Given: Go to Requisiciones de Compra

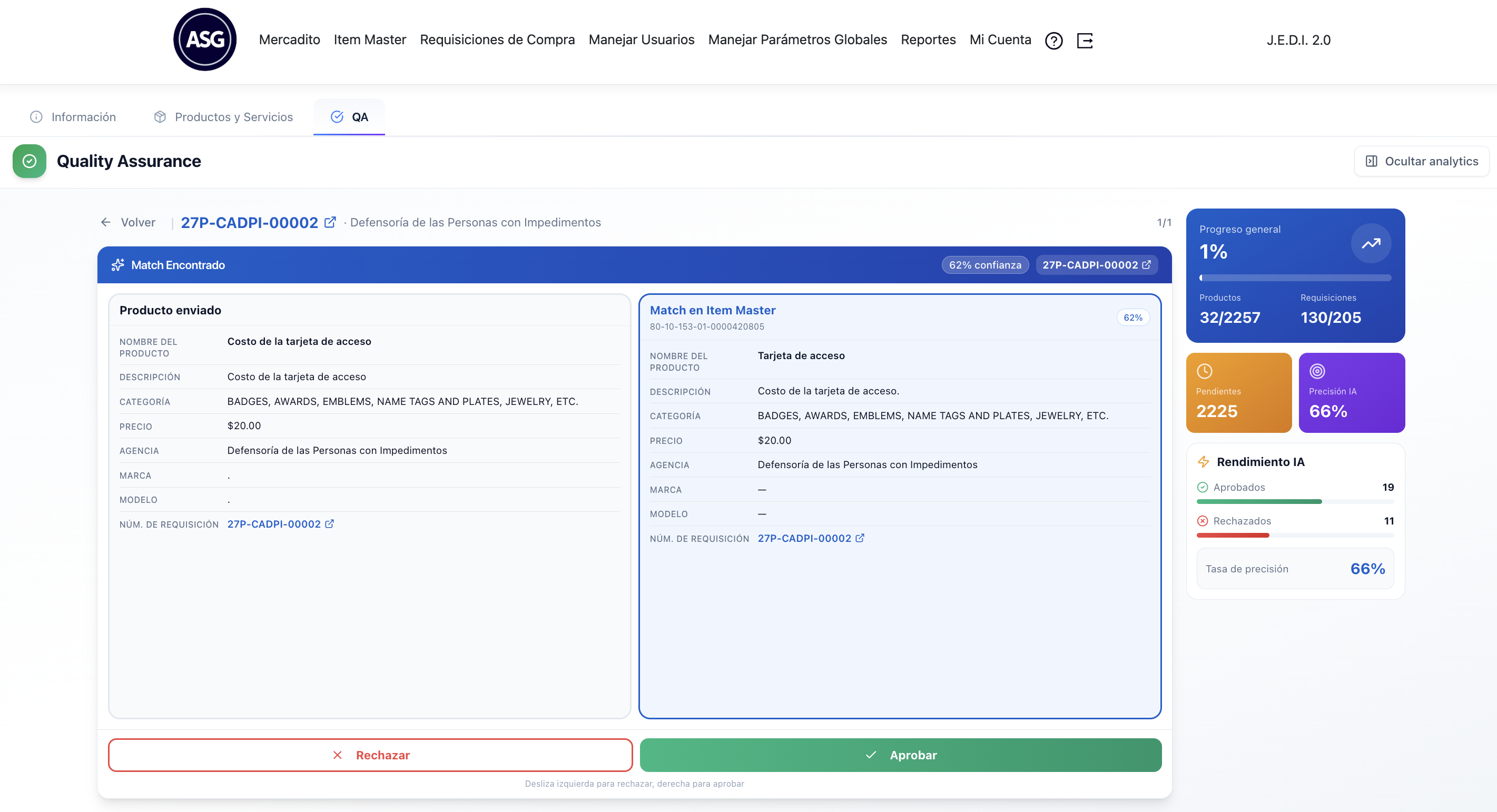Looking at the screenshot, I should tap(497, 39).
